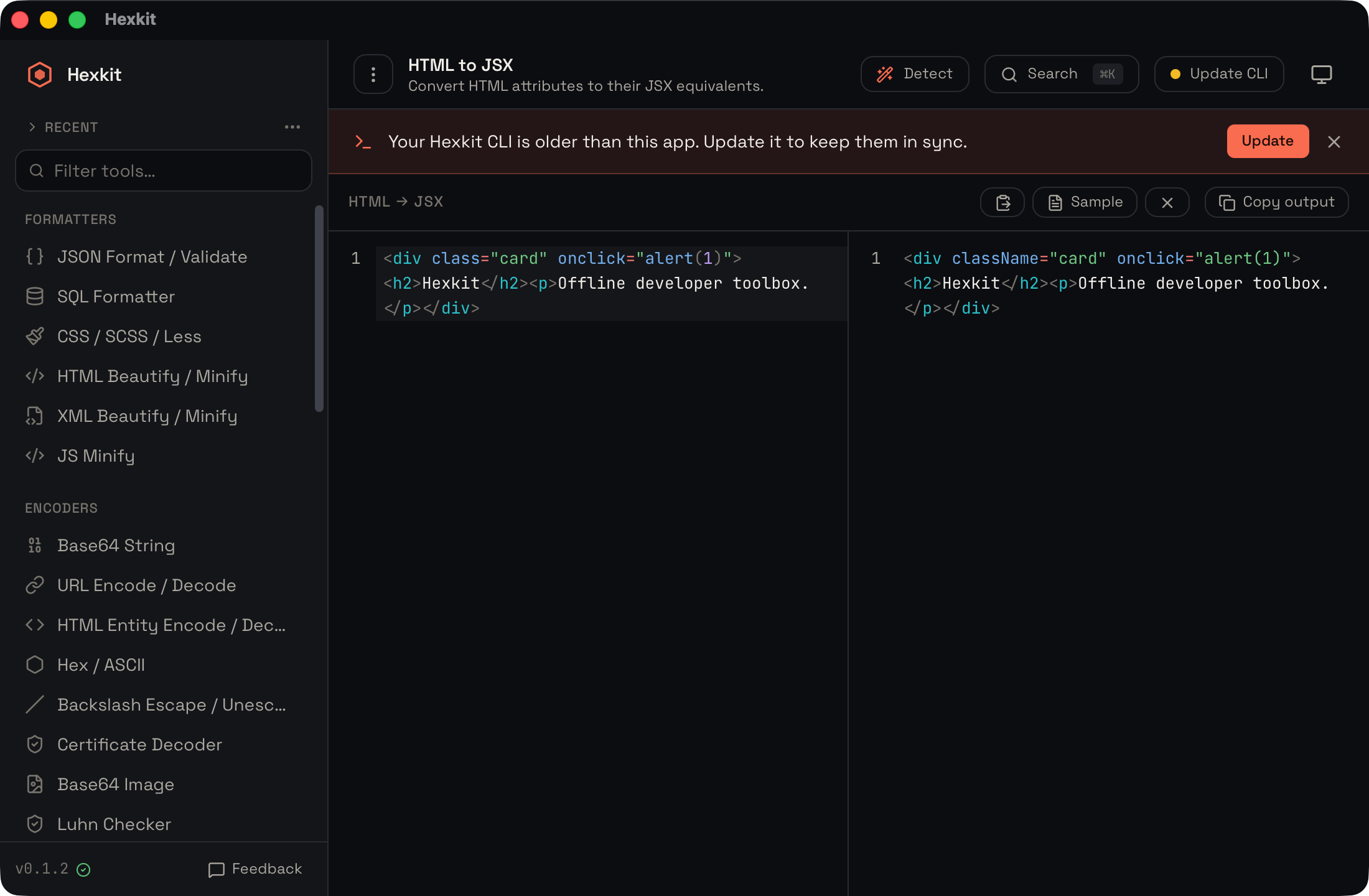
Task: Click the green version check icon
Action: coord(83,869)
